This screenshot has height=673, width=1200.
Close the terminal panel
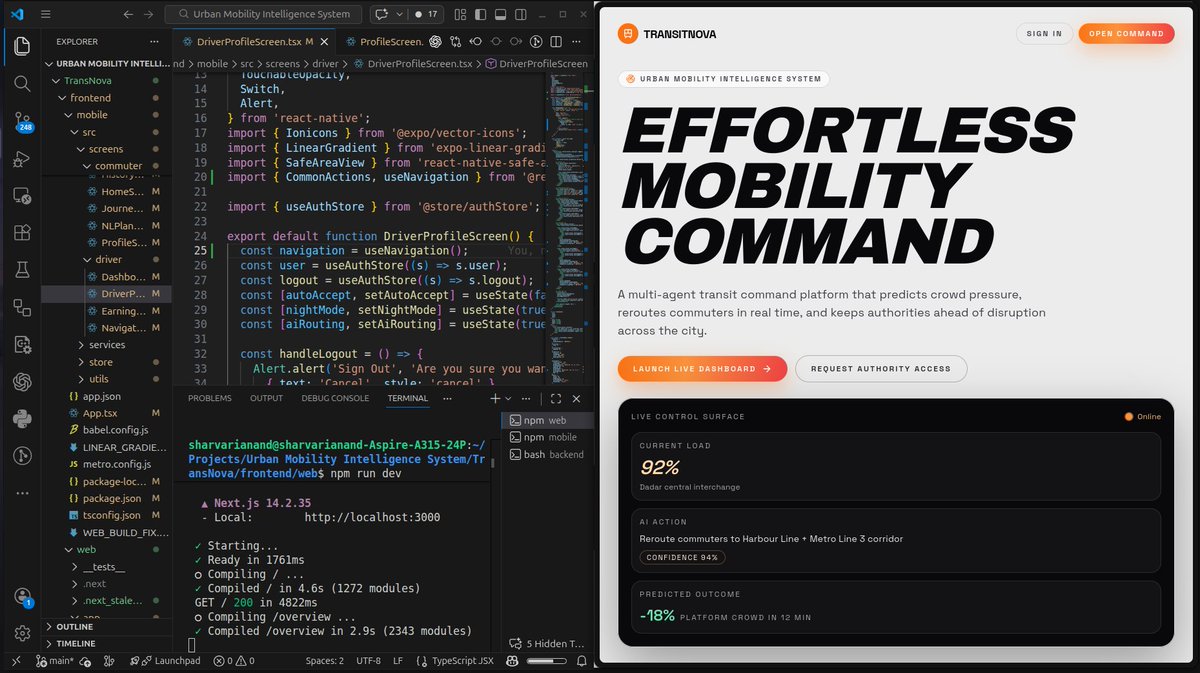(x=577, y=398)
